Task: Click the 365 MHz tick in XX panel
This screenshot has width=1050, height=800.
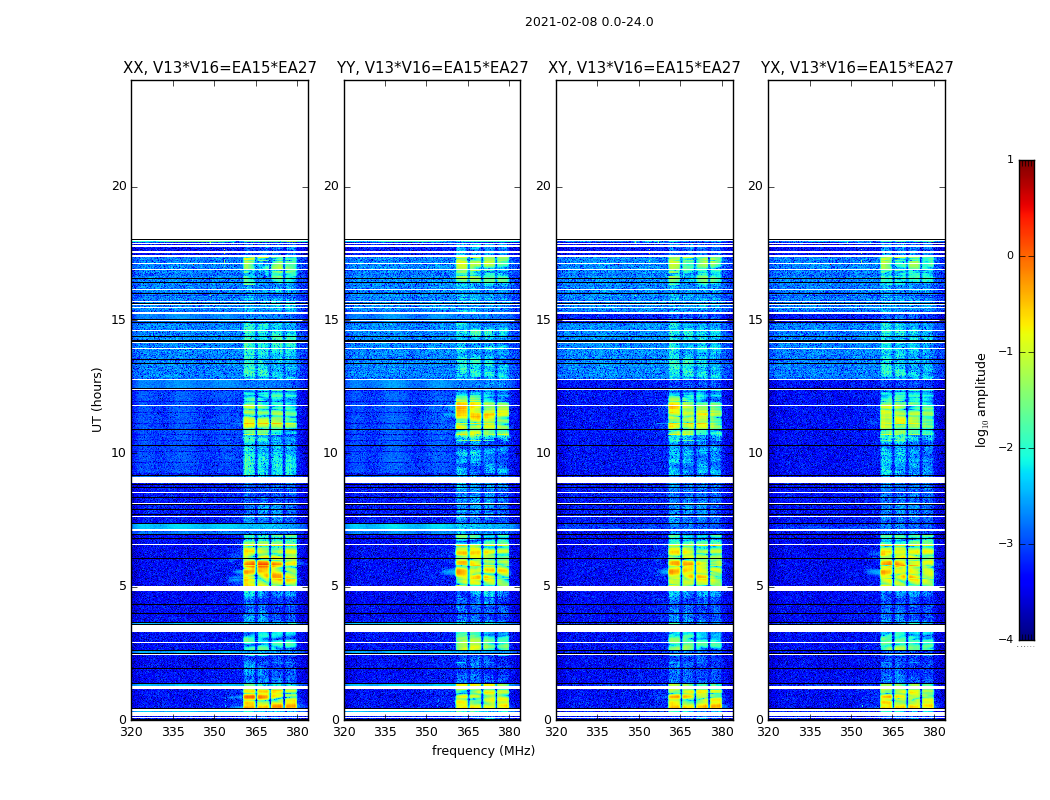Action: tap(256, 732)
